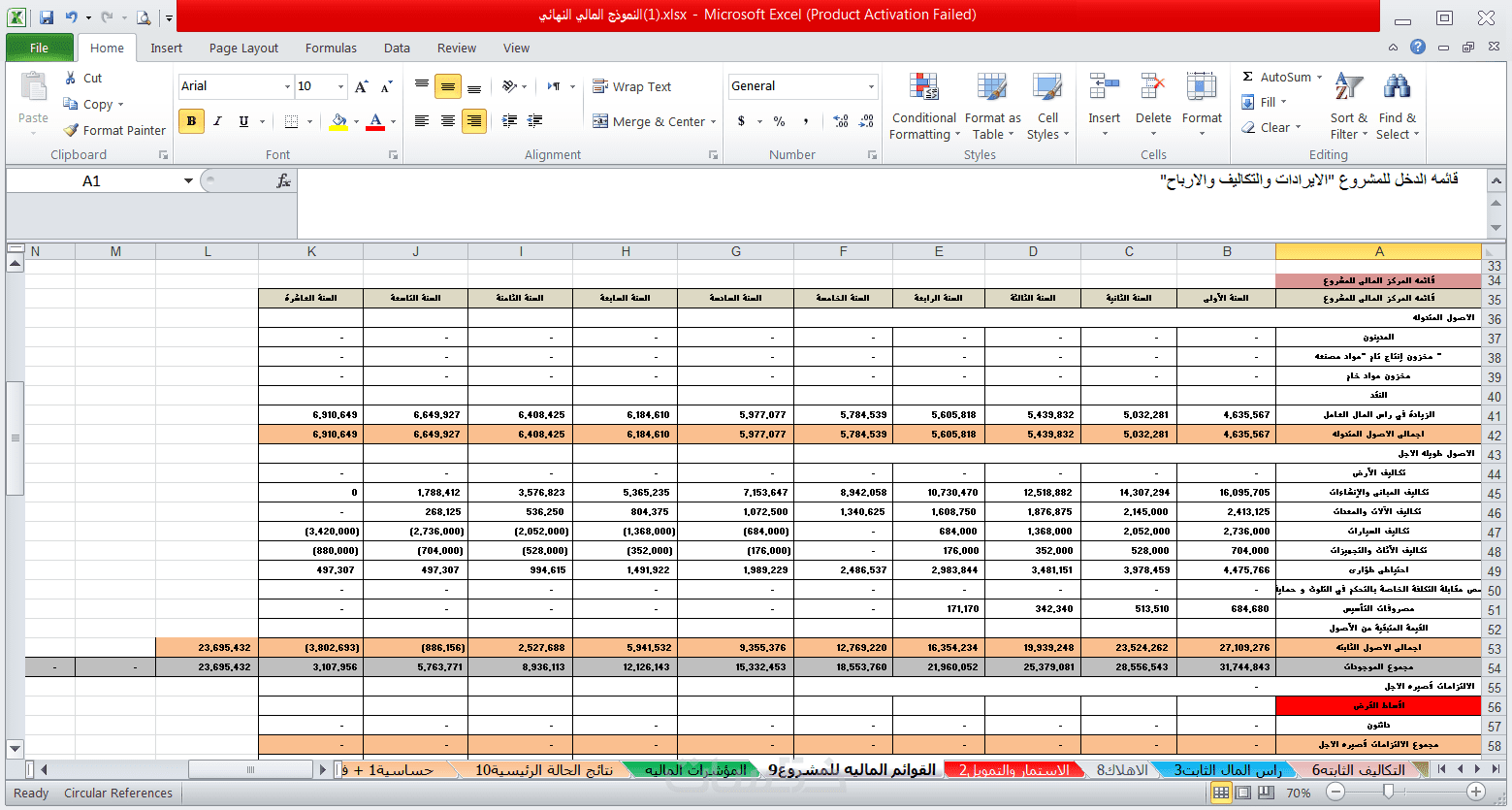
Task: Click the Save icon in quick access toolbar
Action: (x=47, y=17)
